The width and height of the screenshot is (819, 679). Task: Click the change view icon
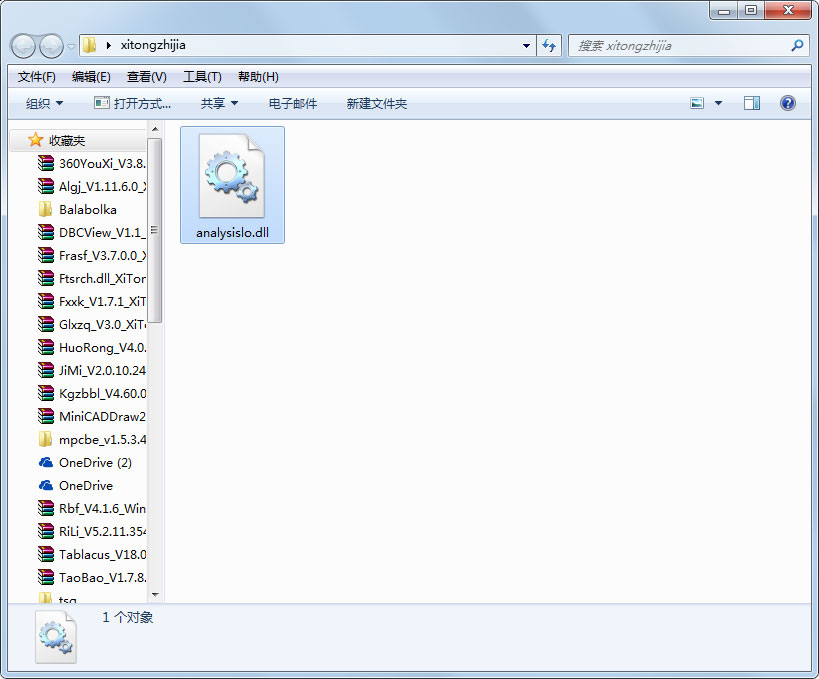pos(697,103)
